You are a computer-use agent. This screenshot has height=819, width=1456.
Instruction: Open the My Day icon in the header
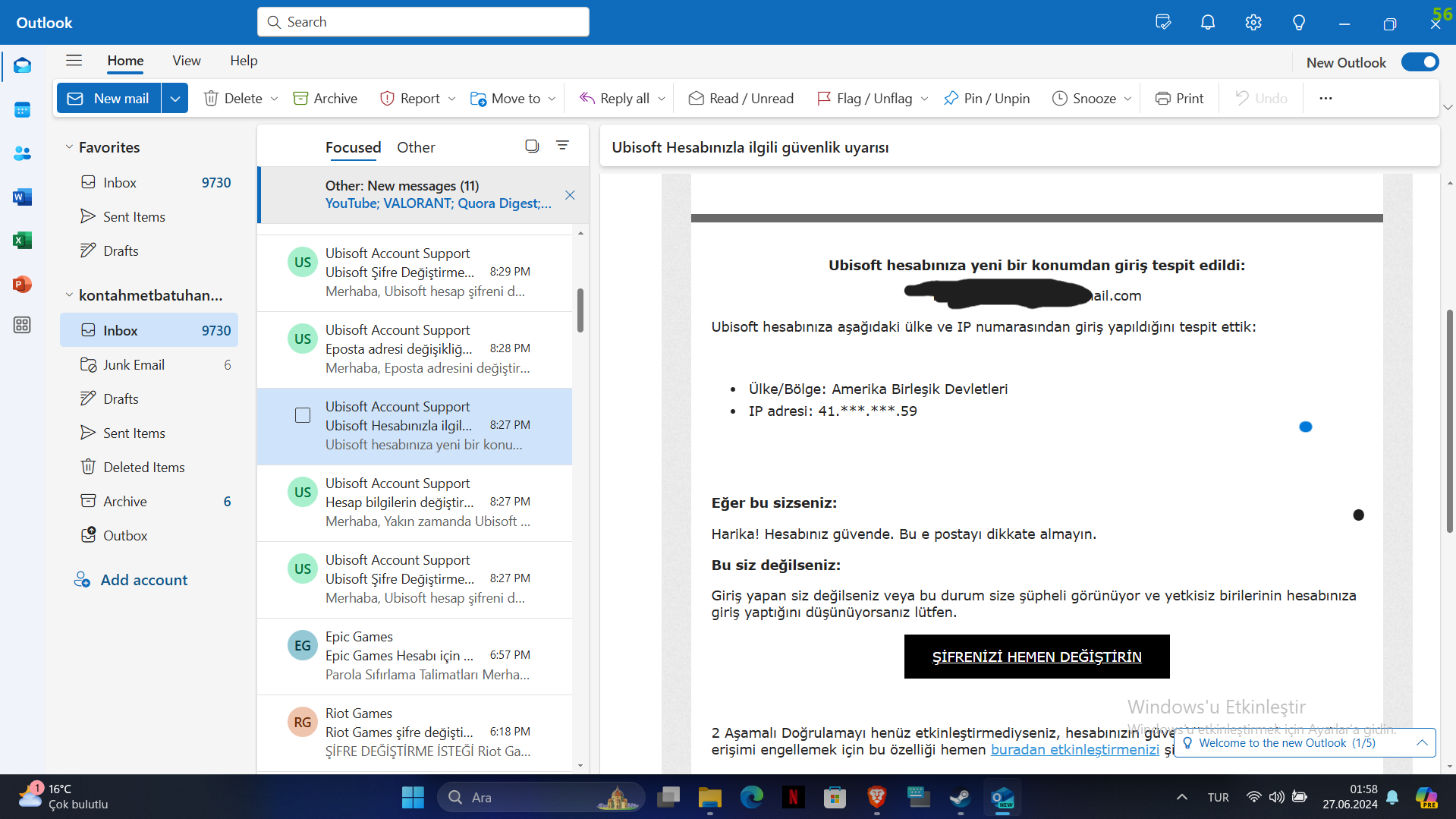(x=1162, y=23)
